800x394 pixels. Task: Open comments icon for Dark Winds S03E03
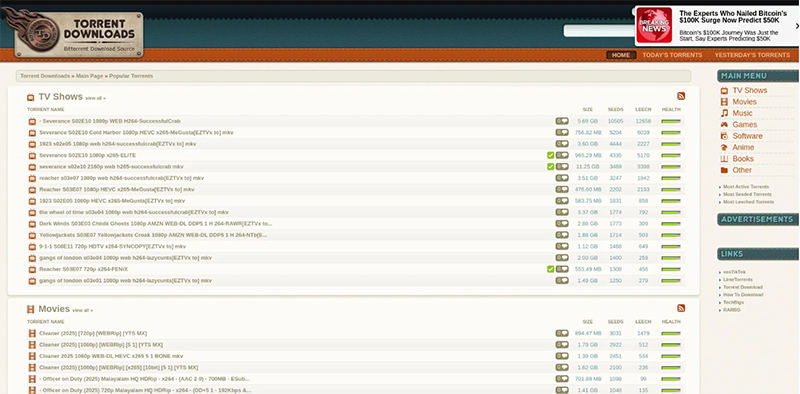point(562,224)
